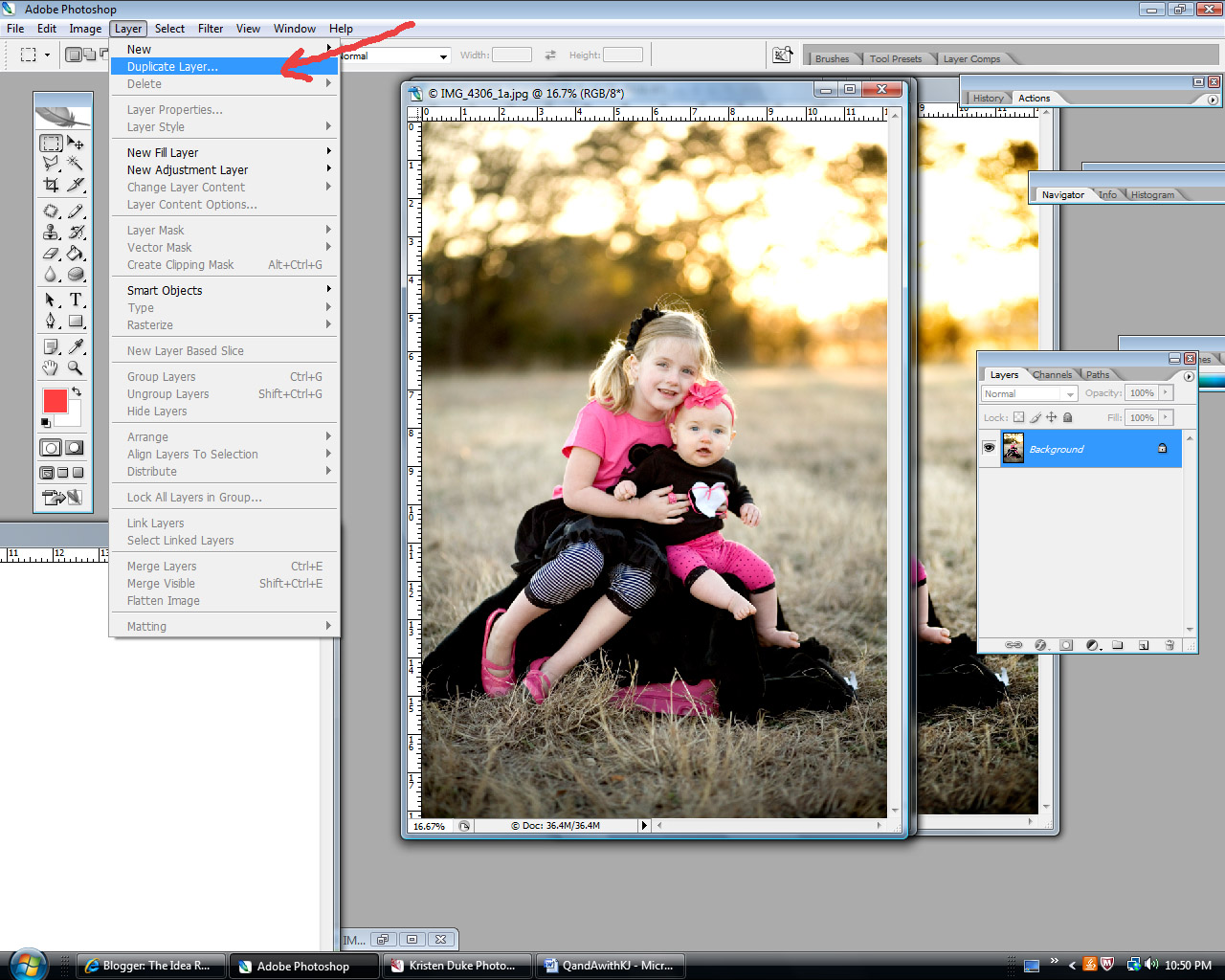Select the Magic Wand tool

coord(76,164)
